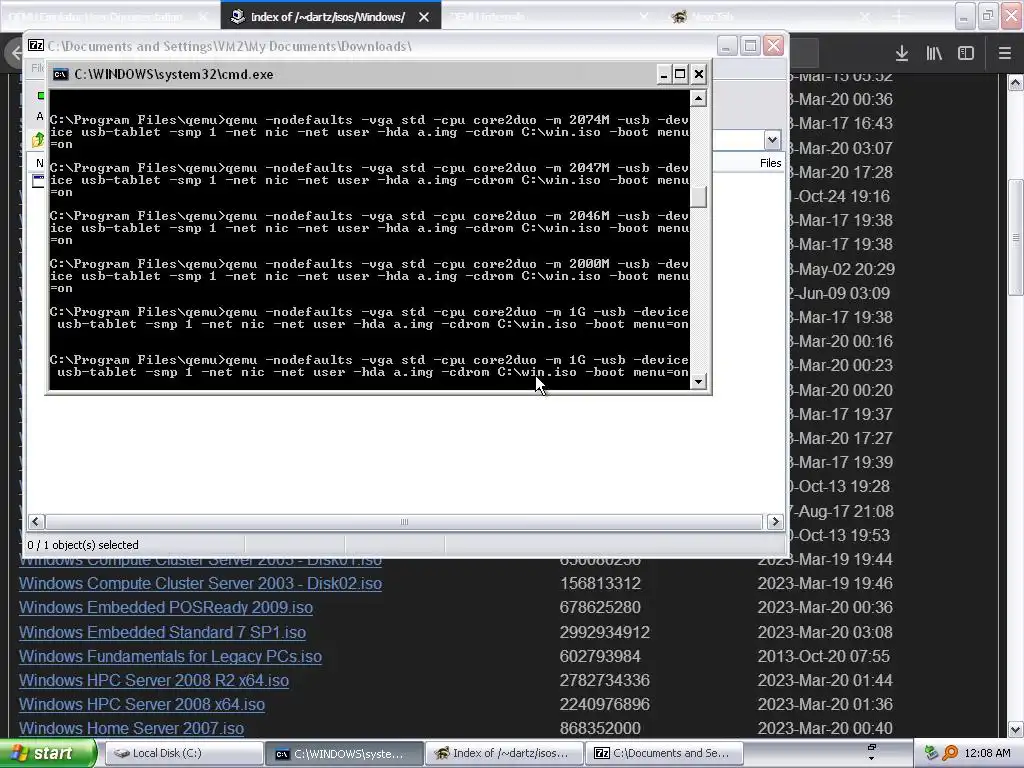
Task: Click 7-Zip status text '0 / 1 object(s) selected'
Action: [x=83, y=545]
